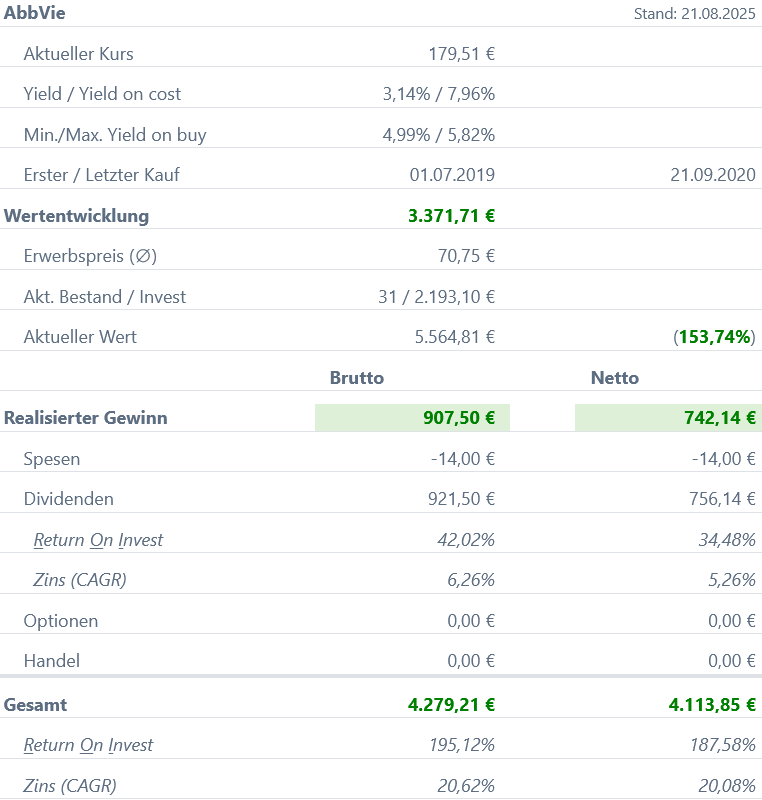This screenshot has width=762, height=800.
Task: Click Akt. Bestand / Invest label
Action: (105, 296)
